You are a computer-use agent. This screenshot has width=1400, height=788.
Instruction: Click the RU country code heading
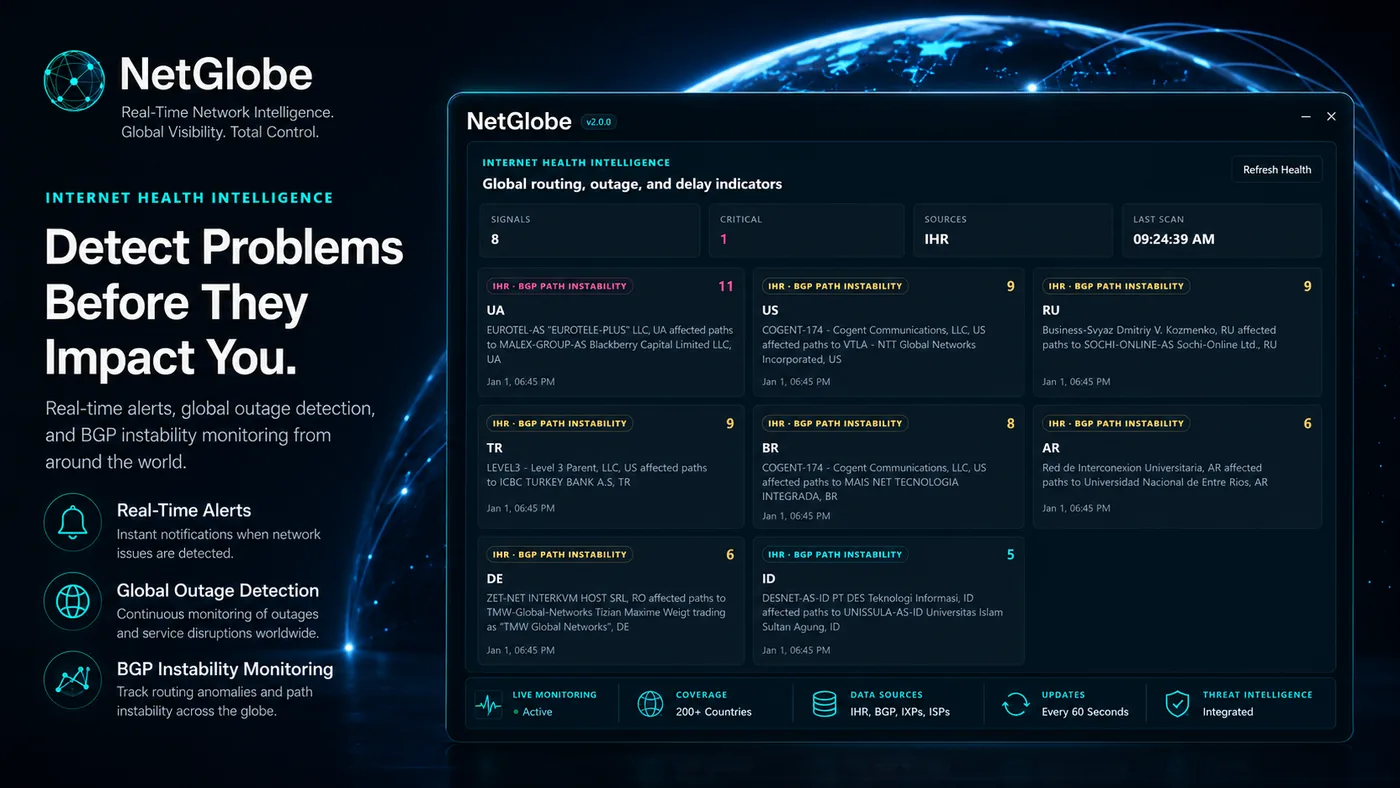(1051, 311)
